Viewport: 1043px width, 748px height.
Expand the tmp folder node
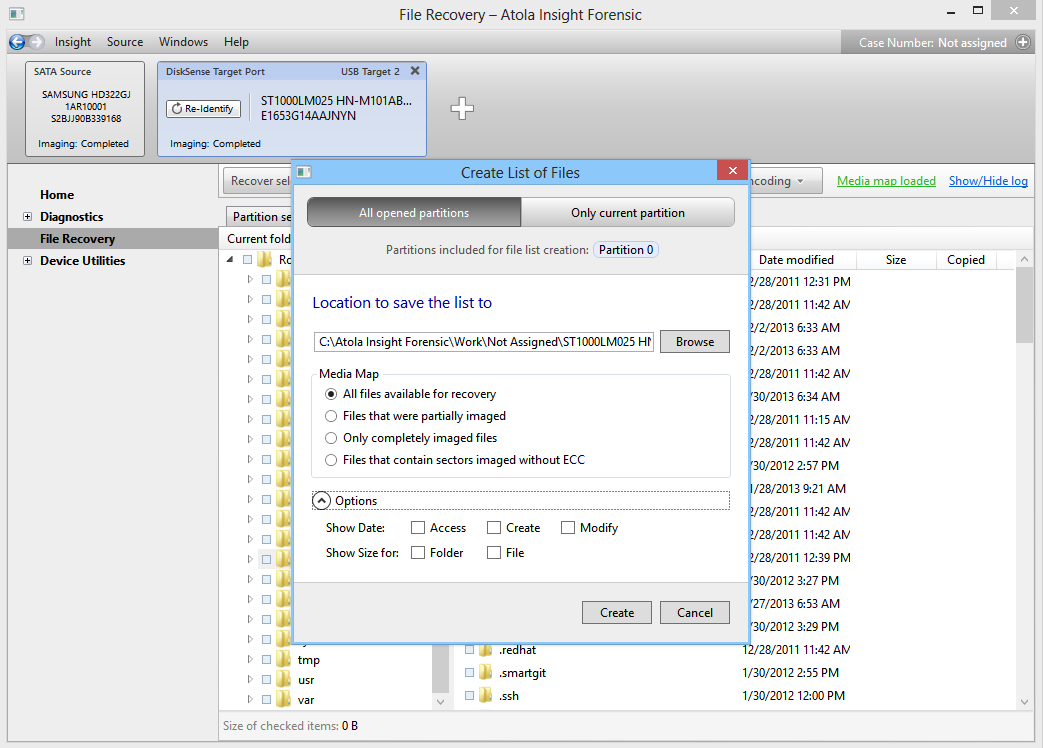click(250, 660)
